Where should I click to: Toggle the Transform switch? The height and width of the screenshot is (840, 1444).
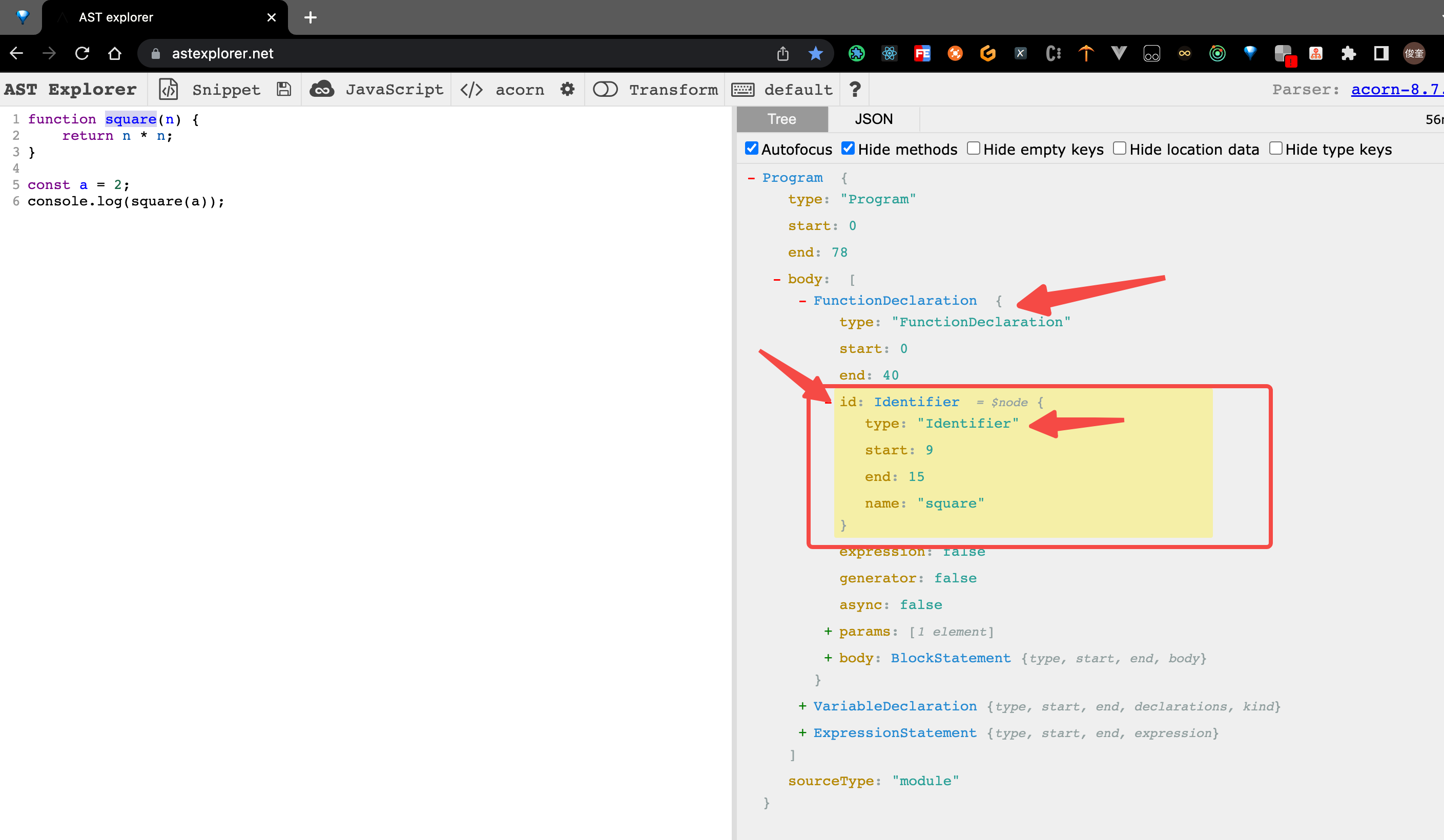pyautogui.click(x=605, y=89)
